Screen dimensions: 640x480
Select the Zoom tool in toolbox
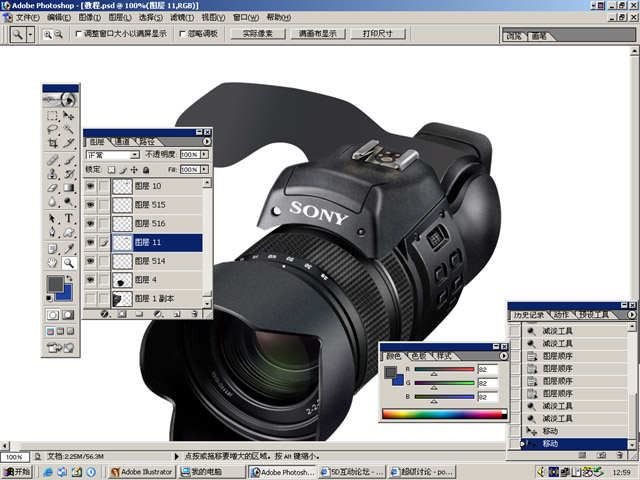click(69, 263)
